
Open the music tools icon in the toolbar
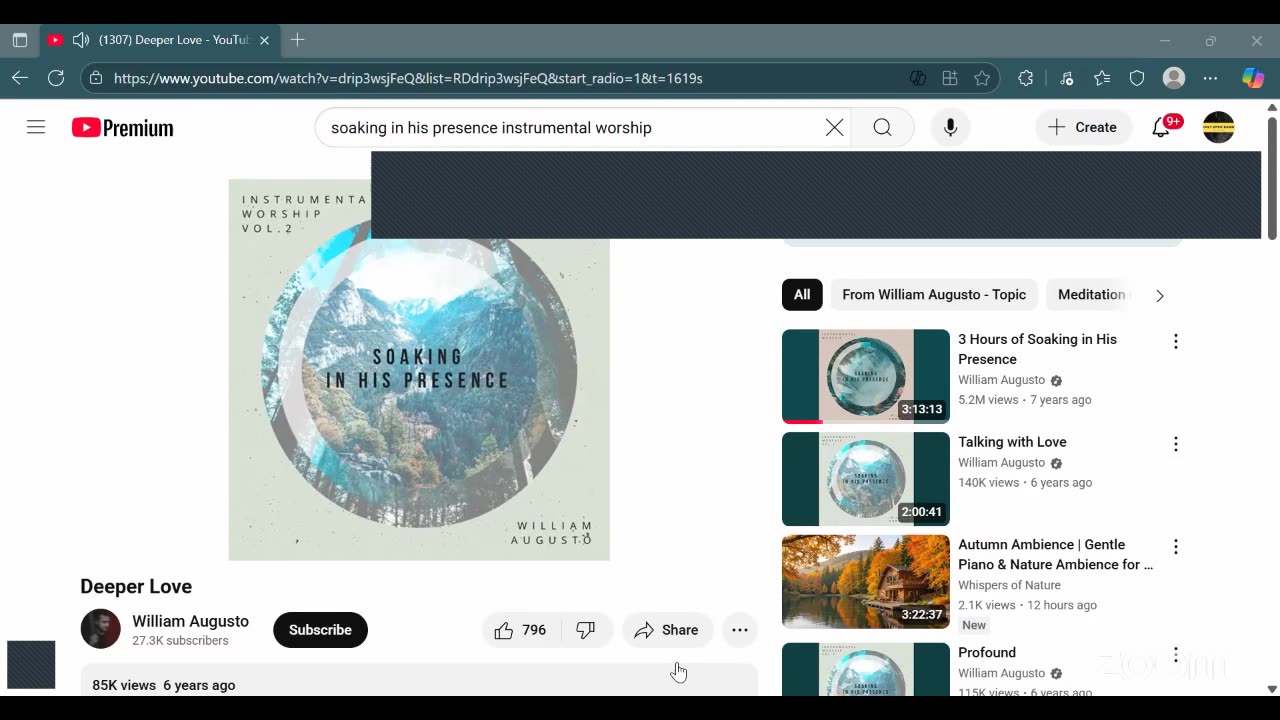click(1066, 78)
